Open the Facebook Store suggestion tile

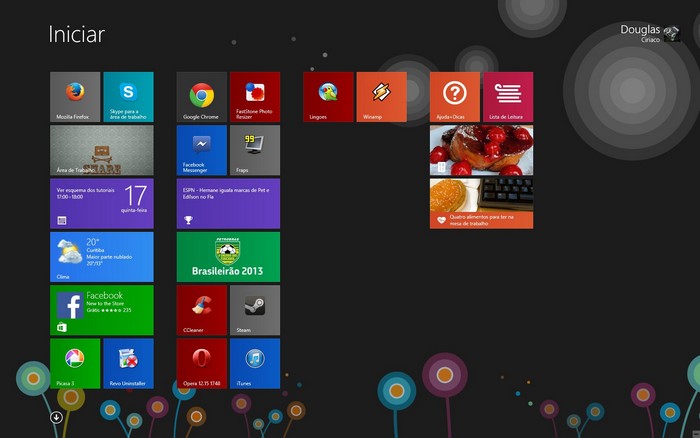coord(102,310)
